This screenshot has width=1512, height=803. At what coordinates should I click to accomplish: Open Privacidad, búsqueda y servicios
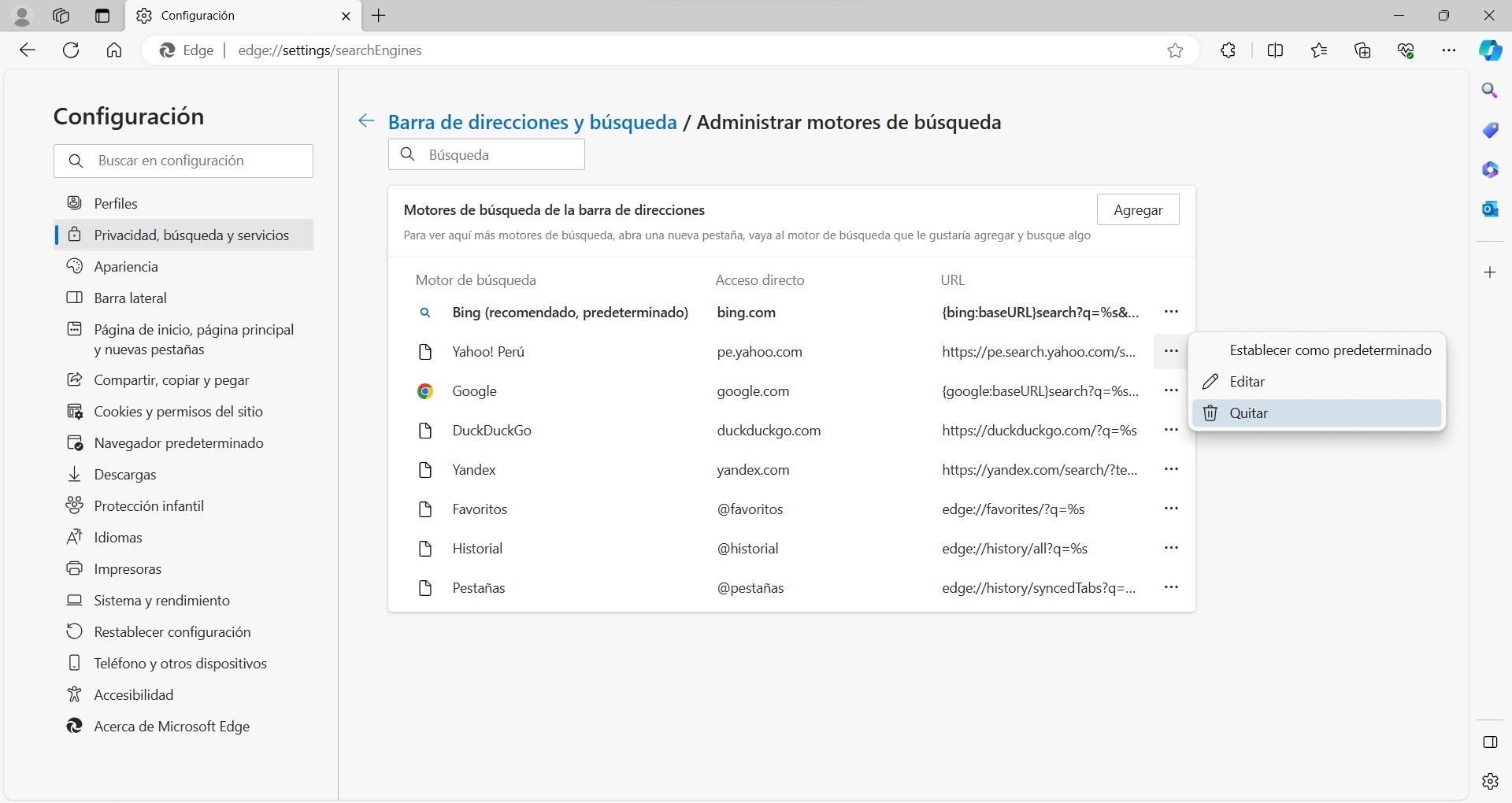pyautogui.click(x=183, y=235)
